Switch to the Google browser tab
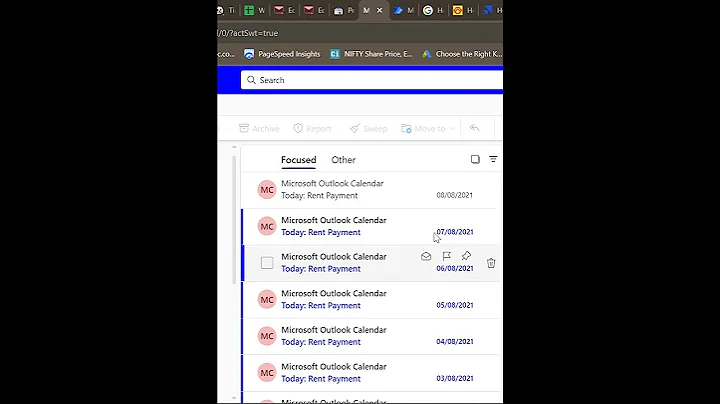720x404 pixels. click(433, 10)
